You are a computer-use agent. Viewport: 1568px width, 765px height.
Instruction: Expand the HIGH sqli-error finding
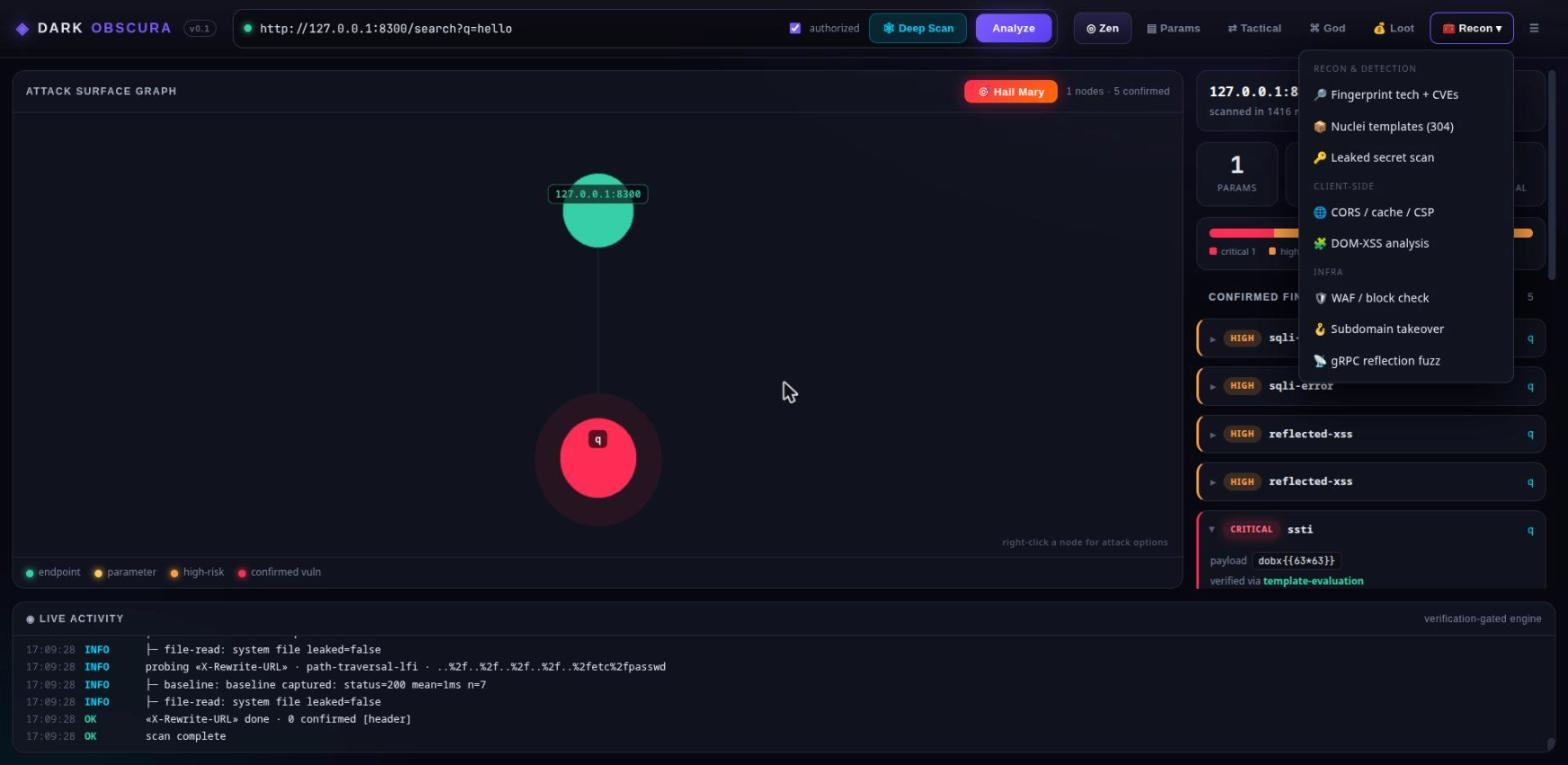[1213, 387]
